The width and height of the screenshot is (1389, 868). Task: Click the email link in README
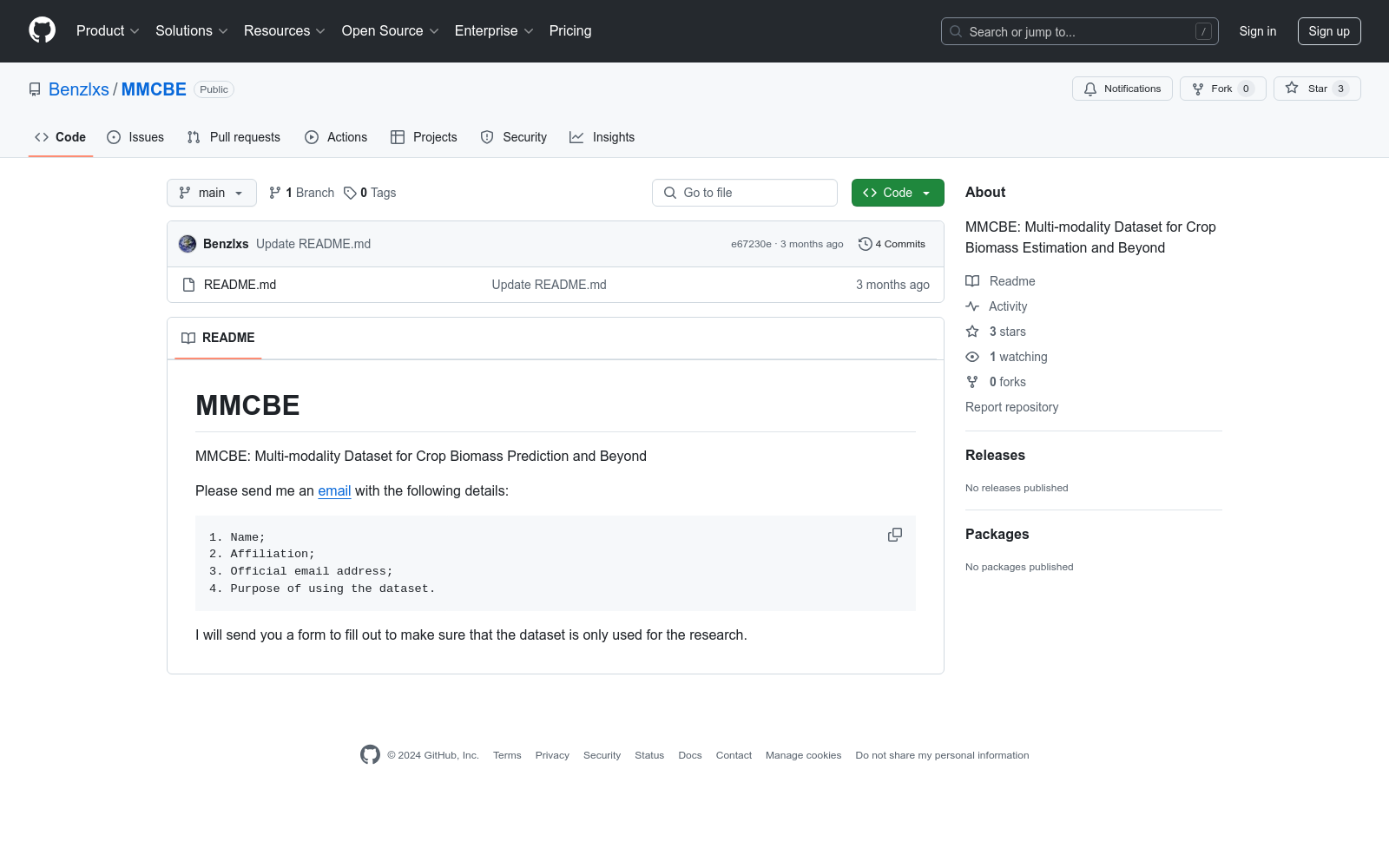click(334, 491)
